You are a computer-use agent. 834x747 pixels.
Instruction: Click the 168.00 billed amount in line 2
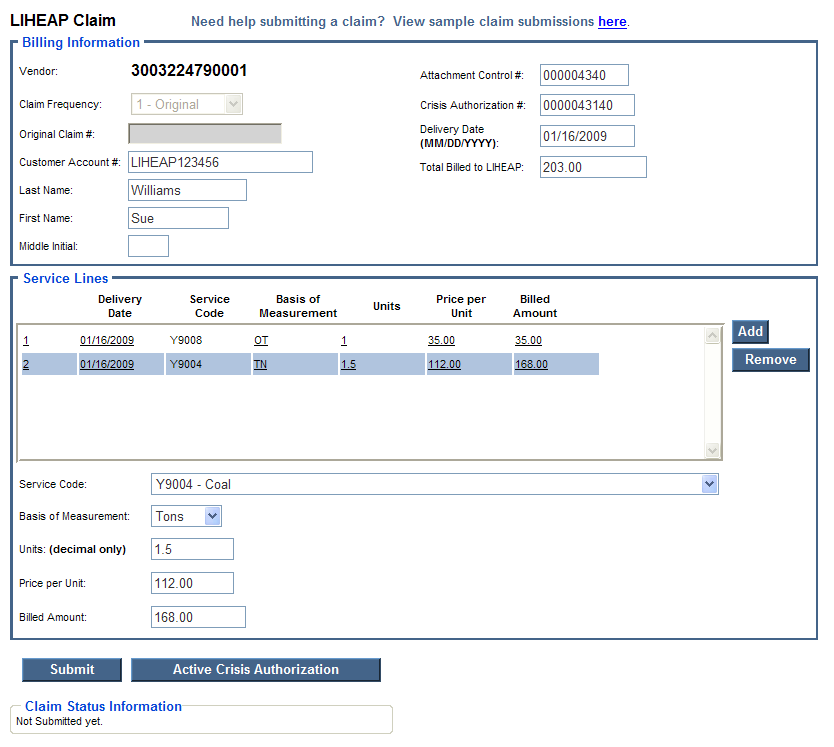coord(531,365)
